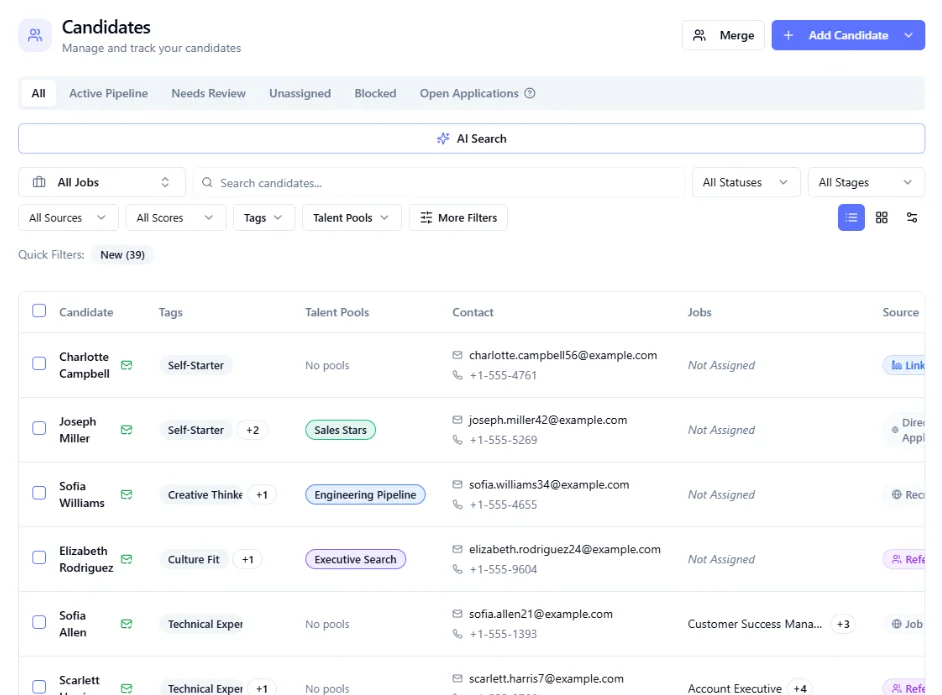The image size is (942, 695).
Task: Click Customer Success Mana... job text
Action: click(x=755, y=624)
